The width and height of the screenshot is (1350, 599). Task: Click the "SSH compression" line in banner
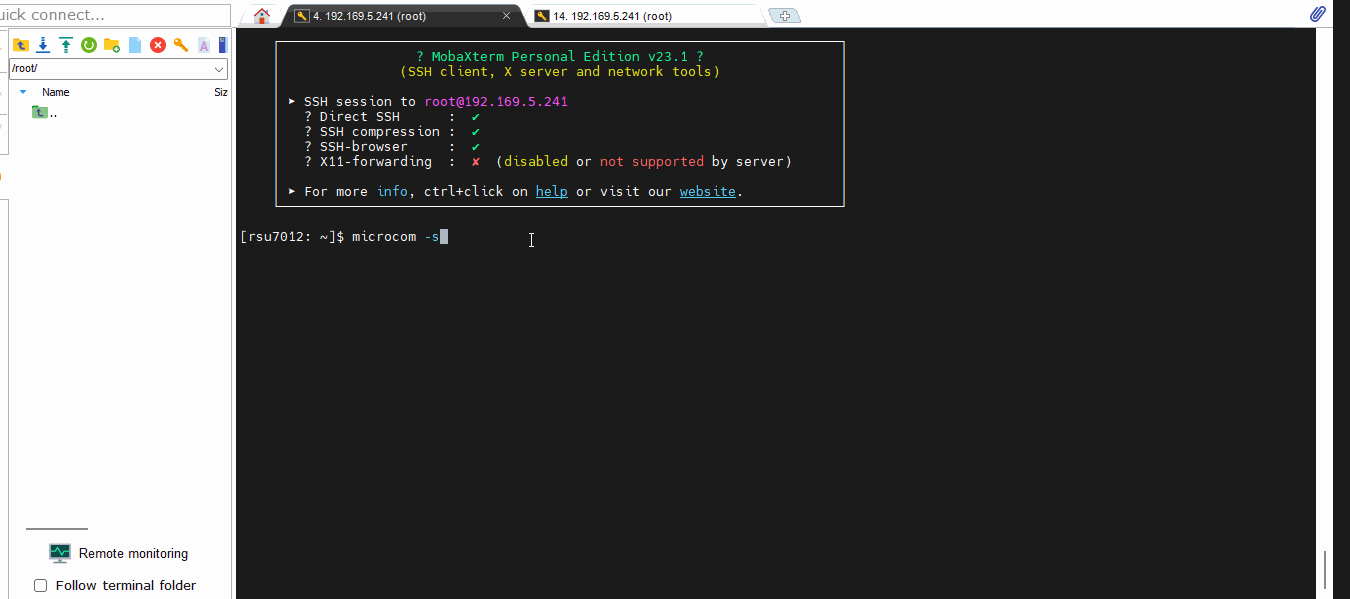392,131
